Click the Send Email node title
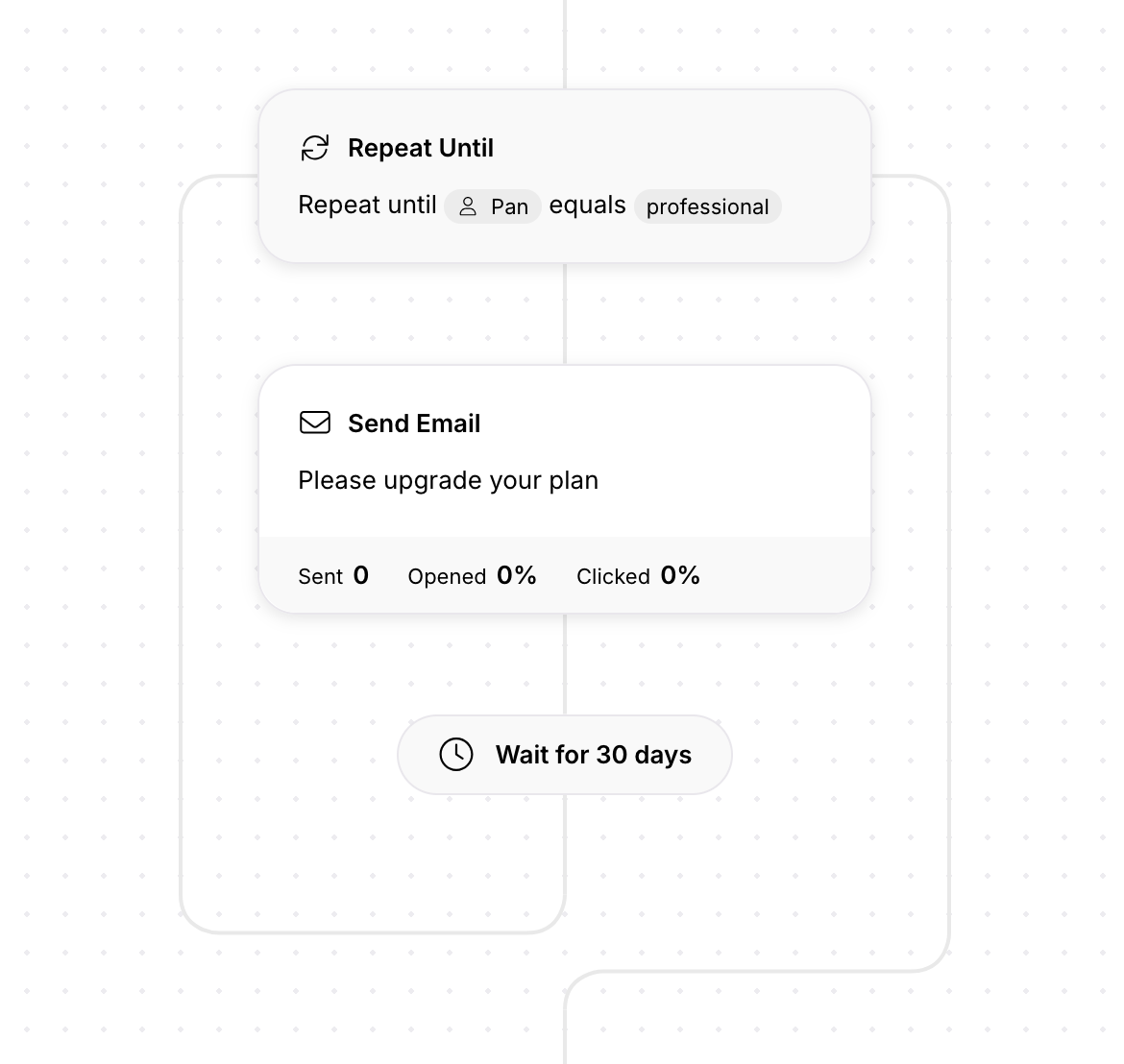The height and width of the screenshot is (1064, 1124). 415,423
